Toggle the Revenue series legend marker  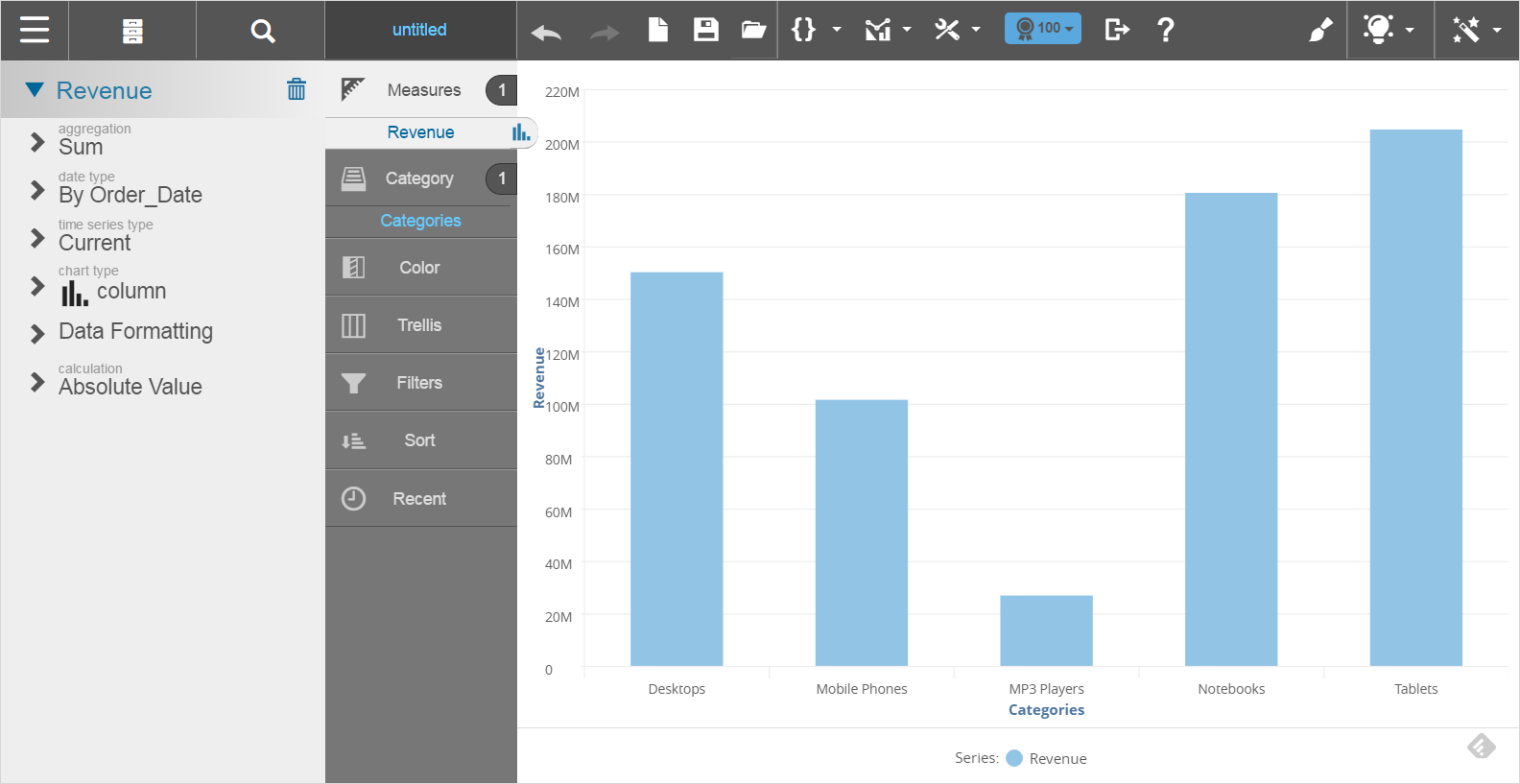[x=1014, y=758]
